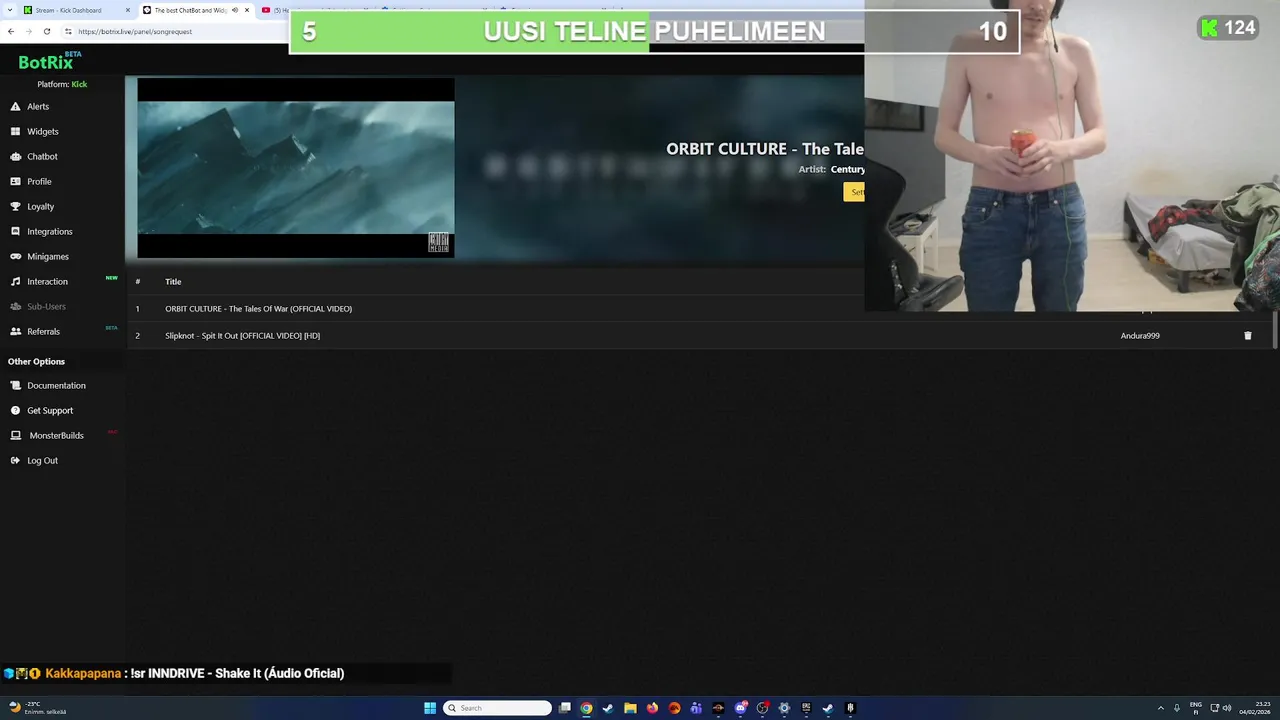Click the player song title ORBIT CULTURE

[765, 149]
